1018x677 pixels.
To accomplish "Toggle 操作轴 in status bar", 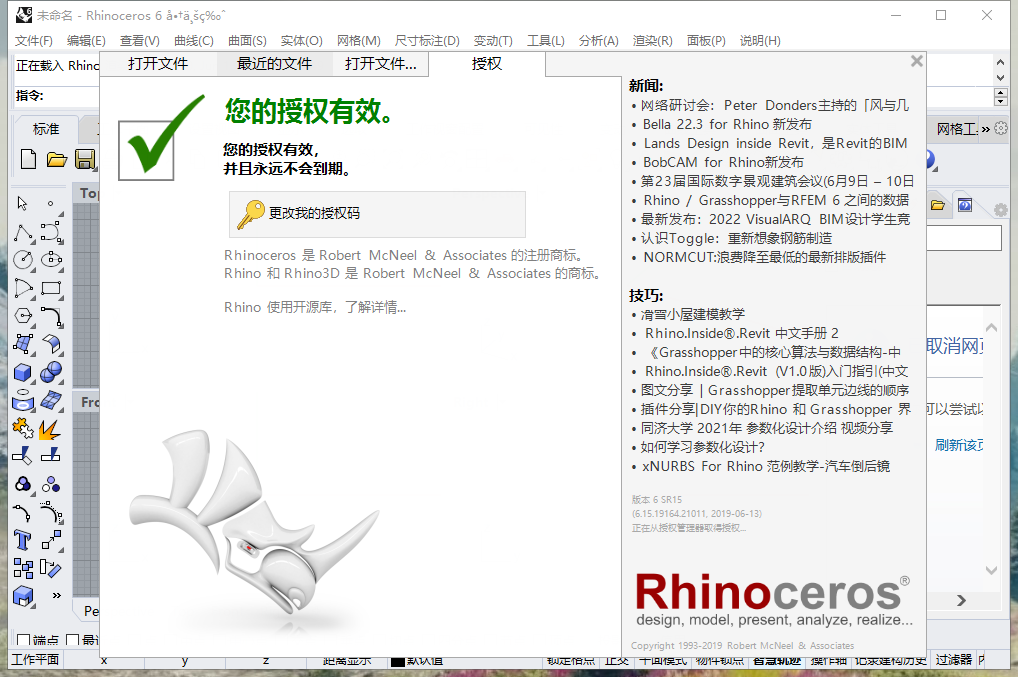I will click(828, 660).
